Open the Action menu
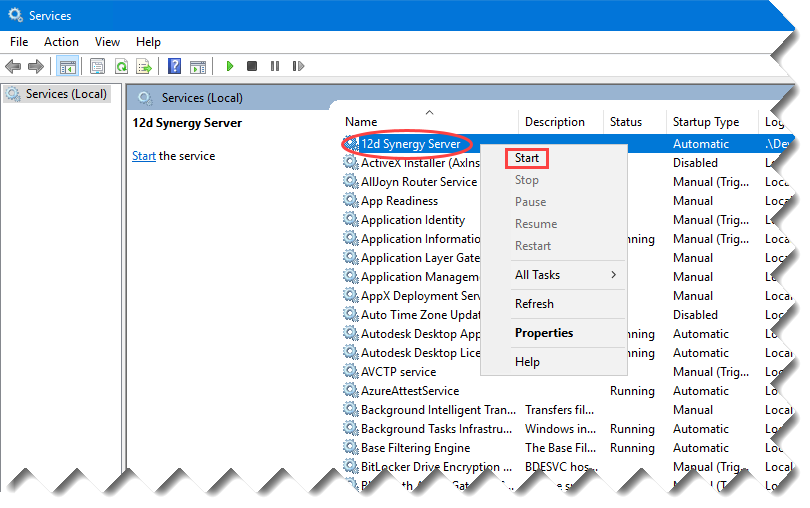Viewport: 810px width, 508px height. click(x=61, y=42)
